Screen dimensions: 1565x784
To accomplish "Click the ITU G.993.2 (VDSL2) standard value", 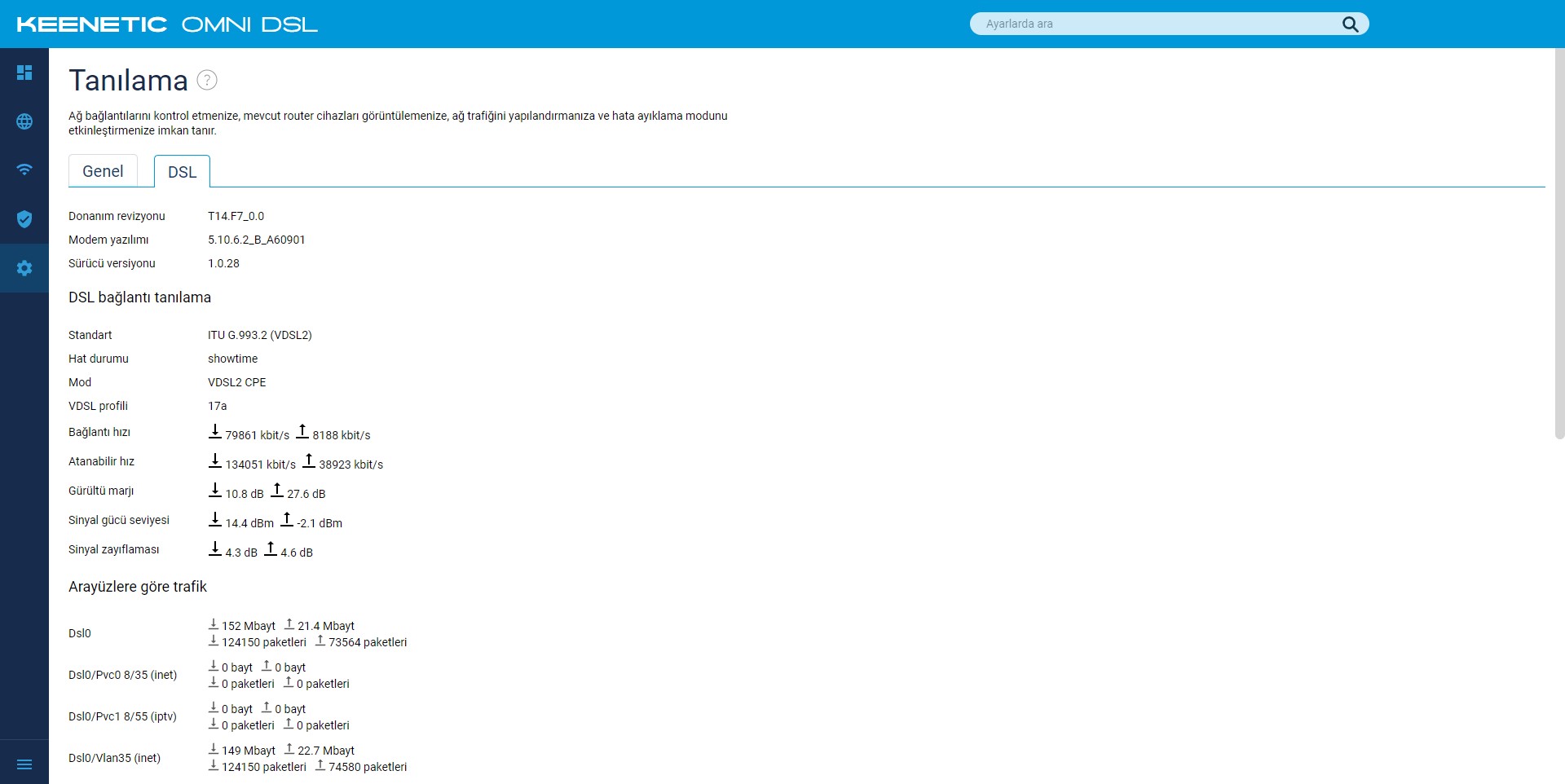I will [259, 335].
